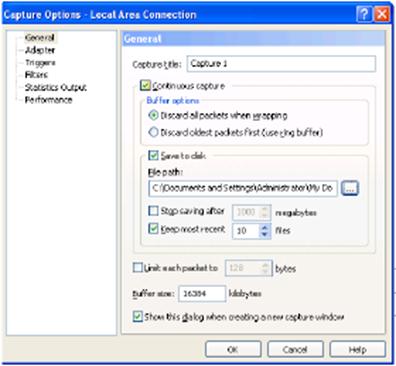Viewport: 396px width, 366px height.
Task: Decrease Keep most recent files count
Action: point(265,235)
